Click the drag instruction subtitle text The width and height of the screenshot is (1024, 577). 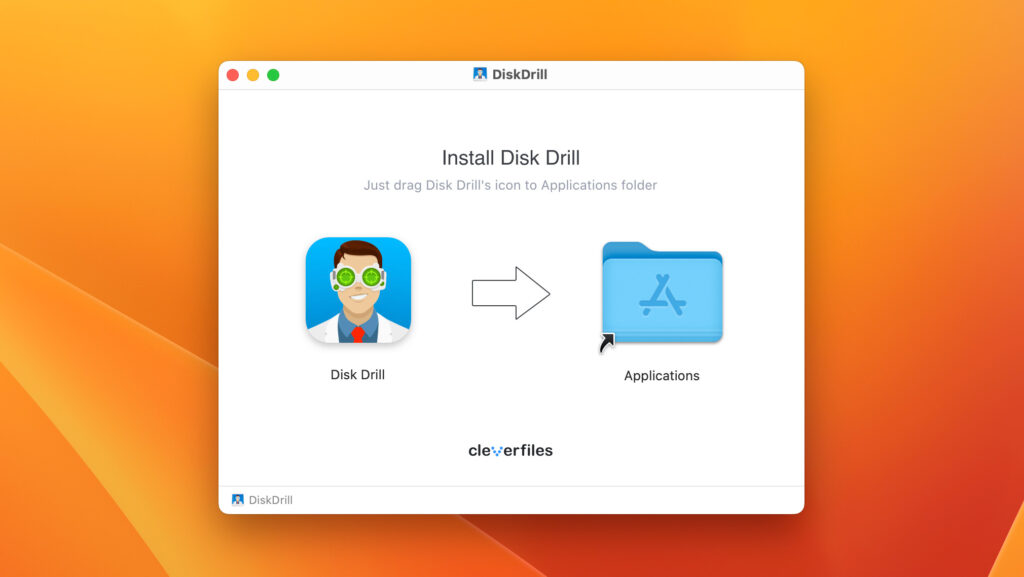point(510,185)
